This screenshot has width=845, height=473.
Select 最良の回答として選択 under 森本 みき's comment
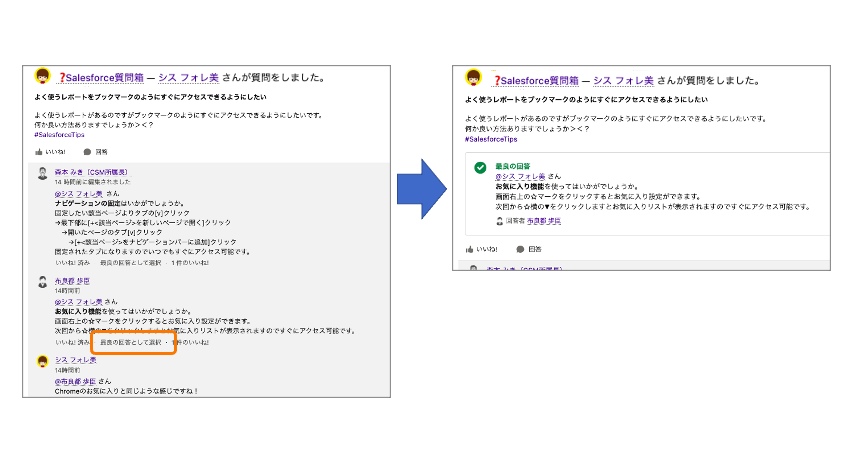[x=130, y=263]
